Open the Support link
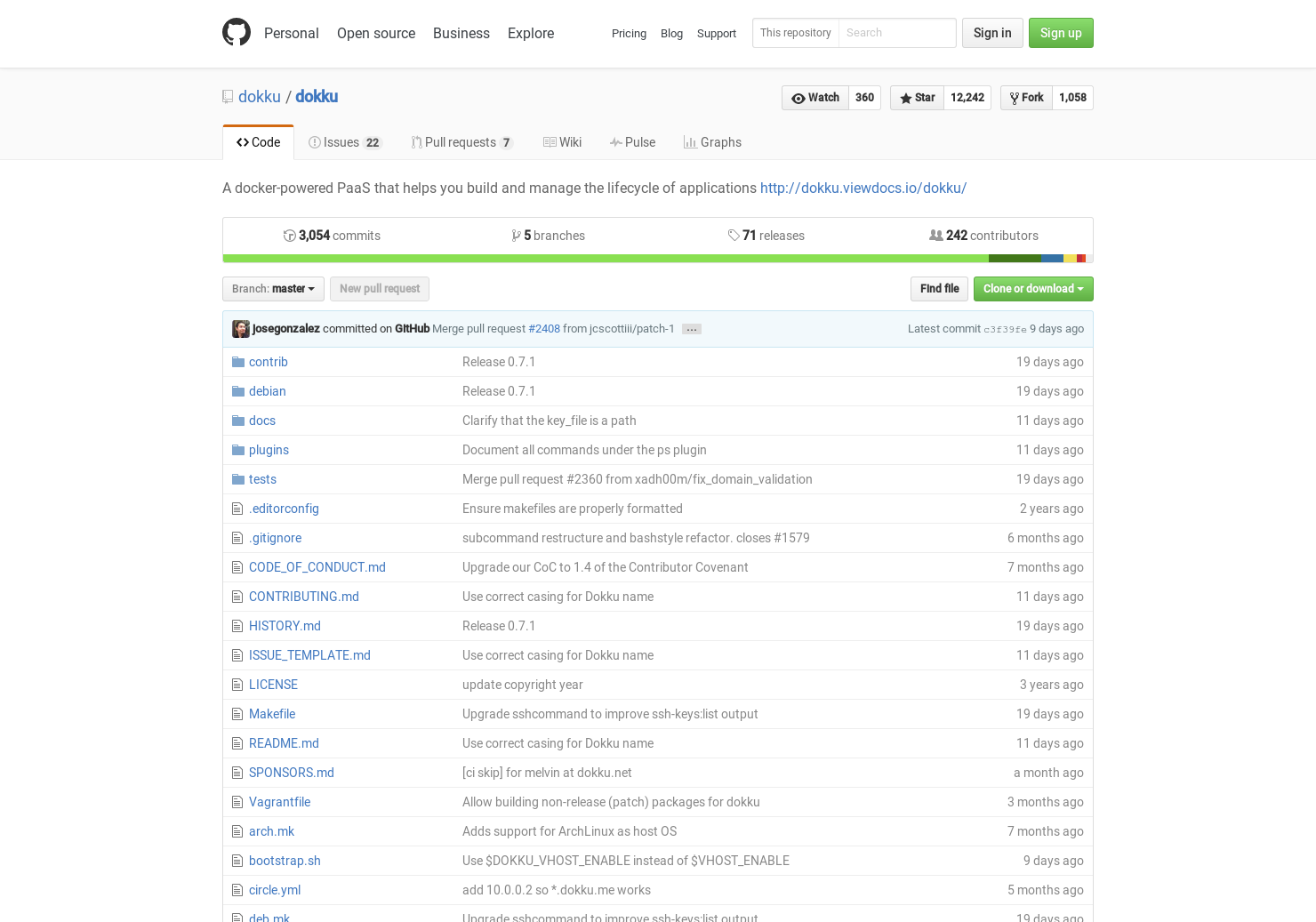This screenshot has width=1316, height=922. click(x=717, y=34)
